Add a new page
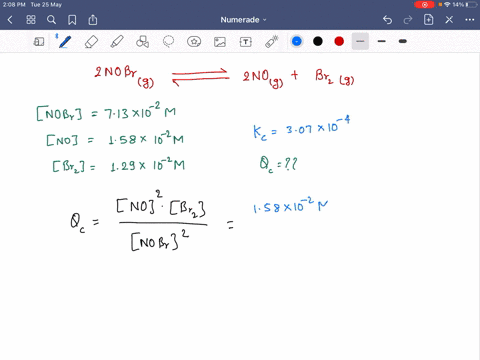 point(428,20)
